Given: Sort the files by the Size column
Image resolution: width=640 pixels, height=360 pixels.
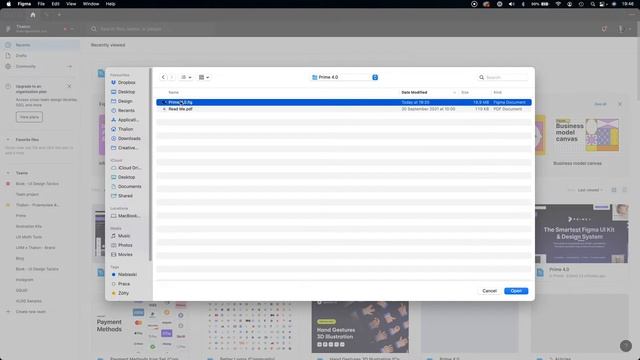Looking at the screenshot, I should coord(465,93).
